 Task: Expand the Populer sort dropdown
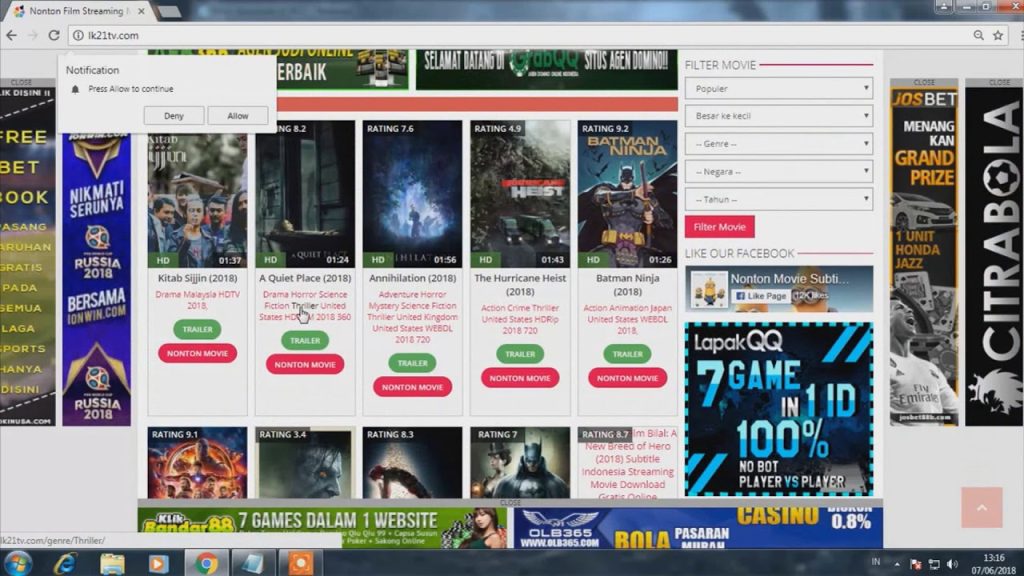[779, 89]
